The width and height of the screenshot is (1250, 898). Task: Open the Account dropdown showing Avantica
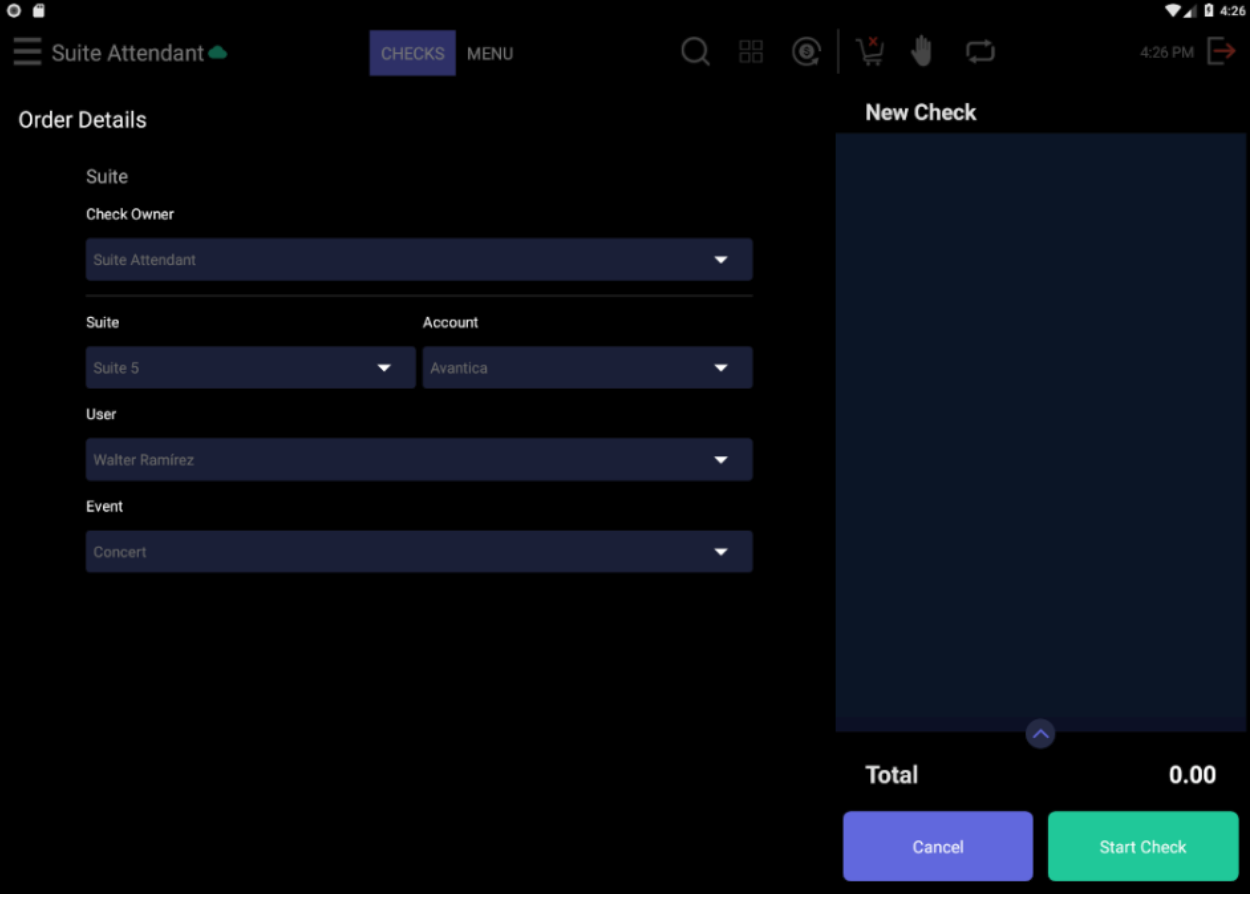(588, 367)
